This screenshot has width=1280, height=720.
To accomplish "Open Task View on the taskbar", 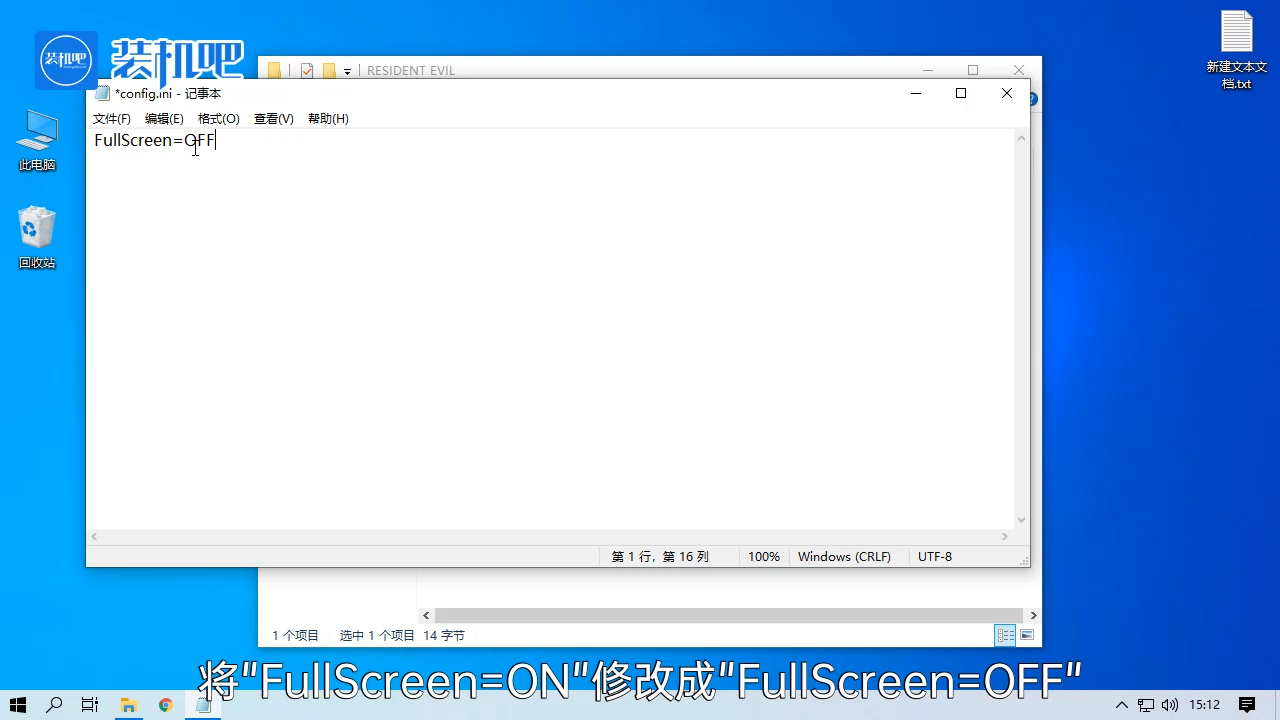I will (x=90, y=705).
